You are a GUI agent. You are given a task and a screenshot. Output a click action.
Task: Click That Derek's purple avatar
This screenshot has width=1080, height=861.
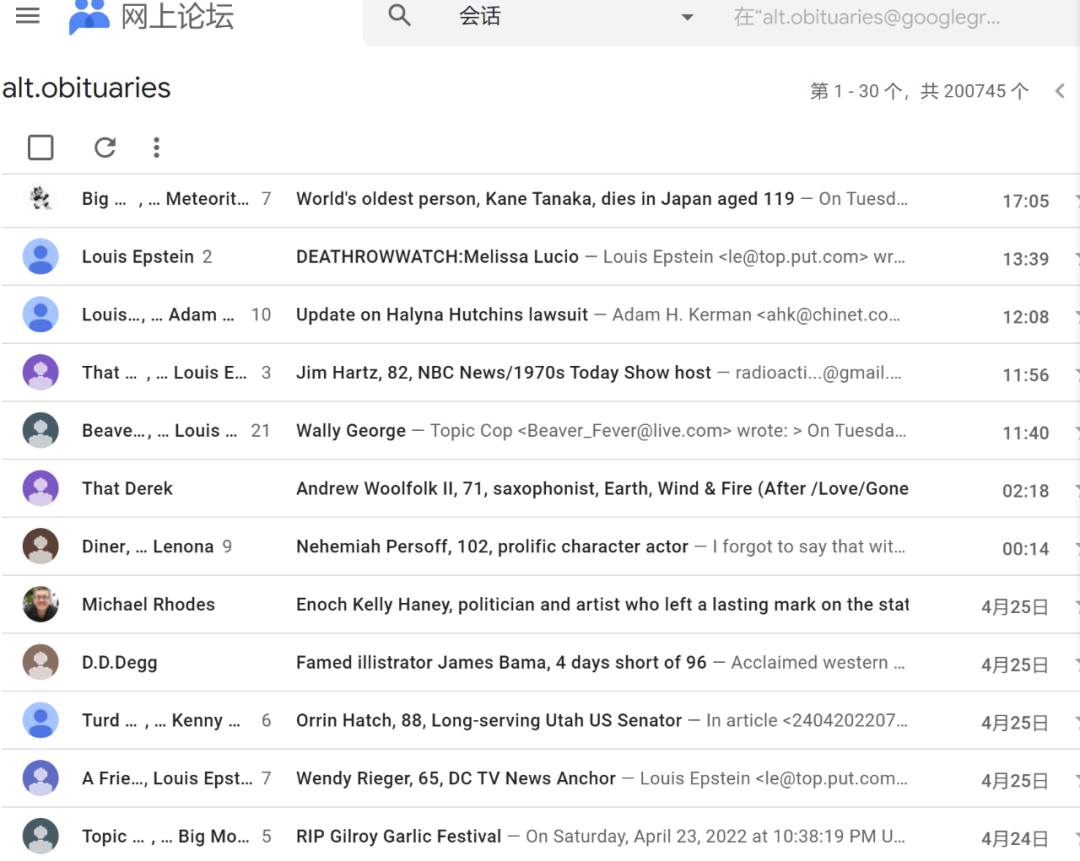(41, 488)
